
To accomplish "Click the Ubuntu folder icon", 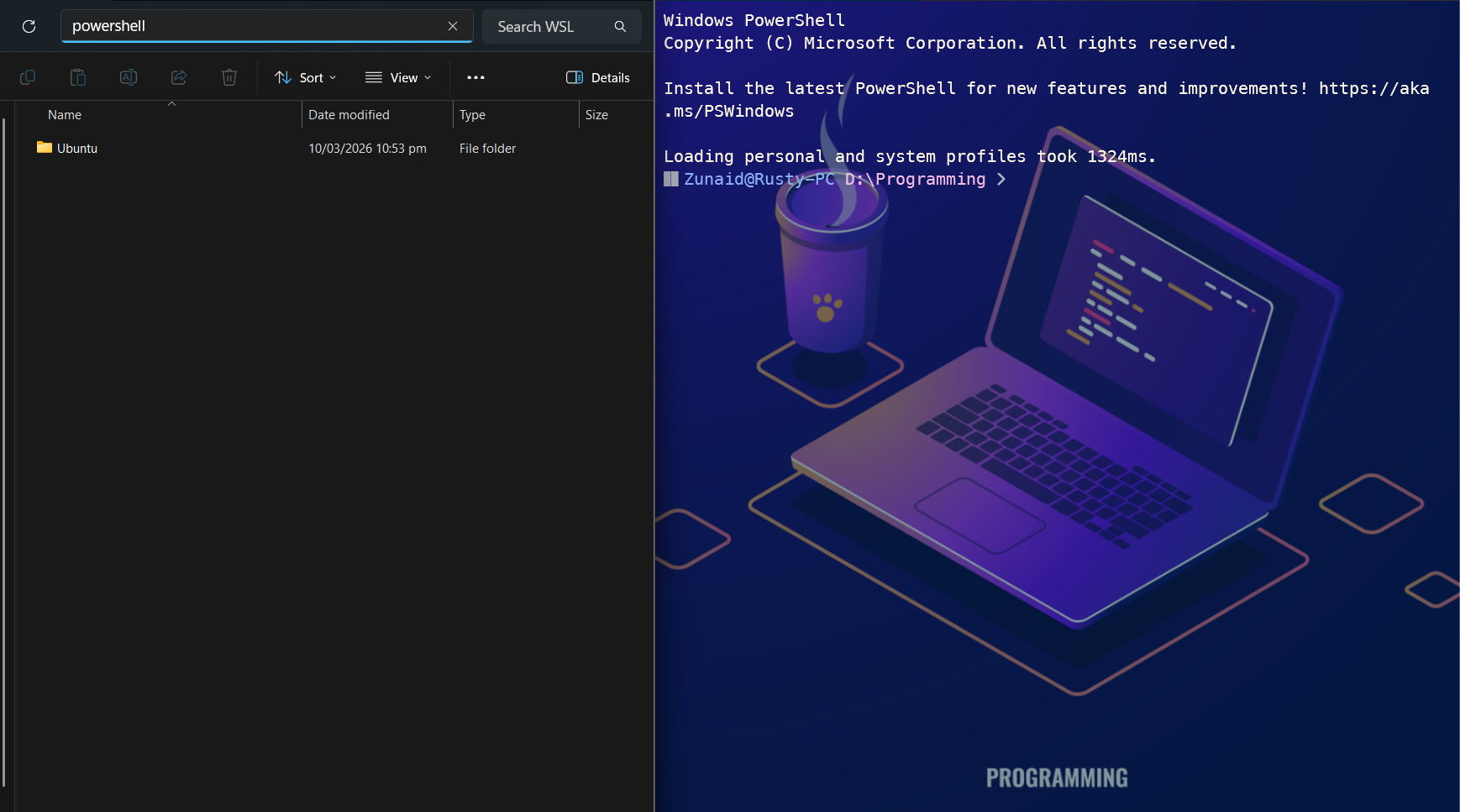I will pyautogui.click(x=45, y=148).
